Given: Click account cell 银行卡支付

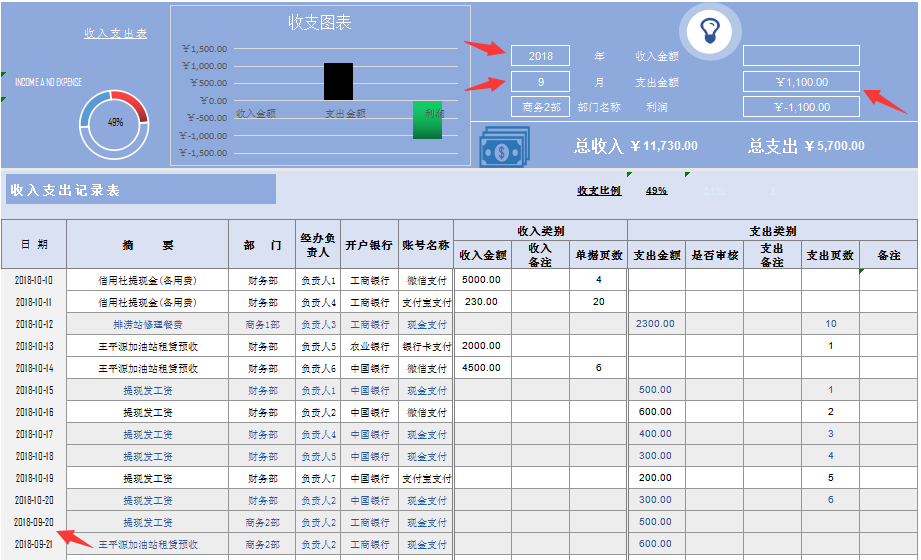Looking at the screenshot, I should pyautogui.click(x=426, y=346).
